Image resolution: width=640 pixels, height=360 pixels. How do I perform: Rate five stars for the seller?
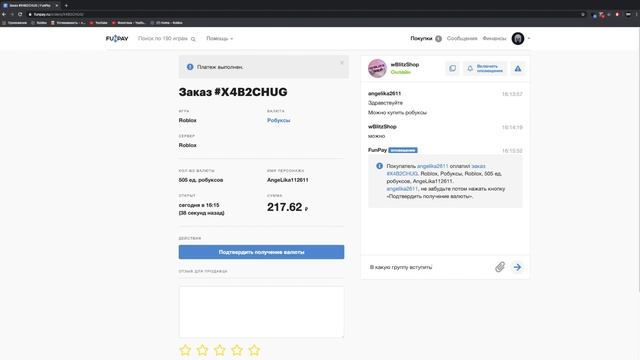pos(254,350)
